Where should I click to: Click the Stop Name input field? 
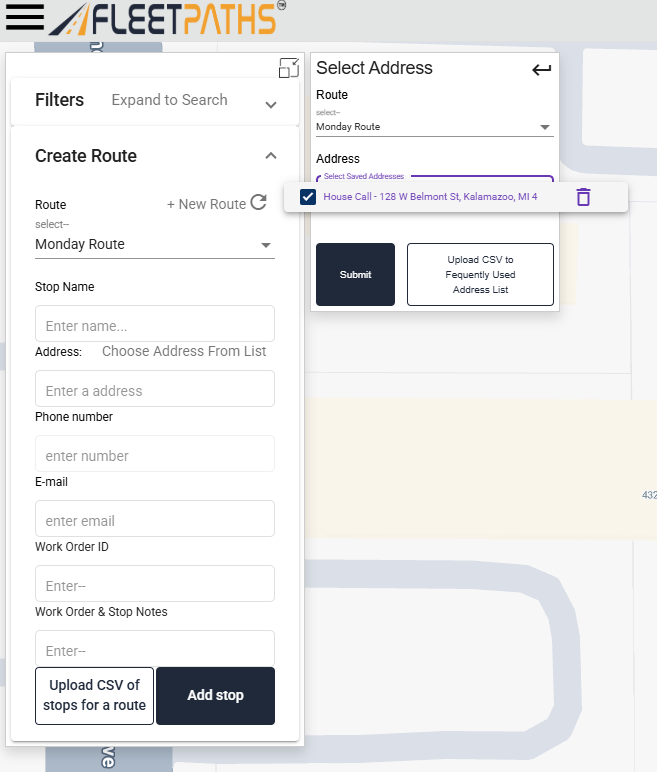pyautogui.click(x=155, y=325)
